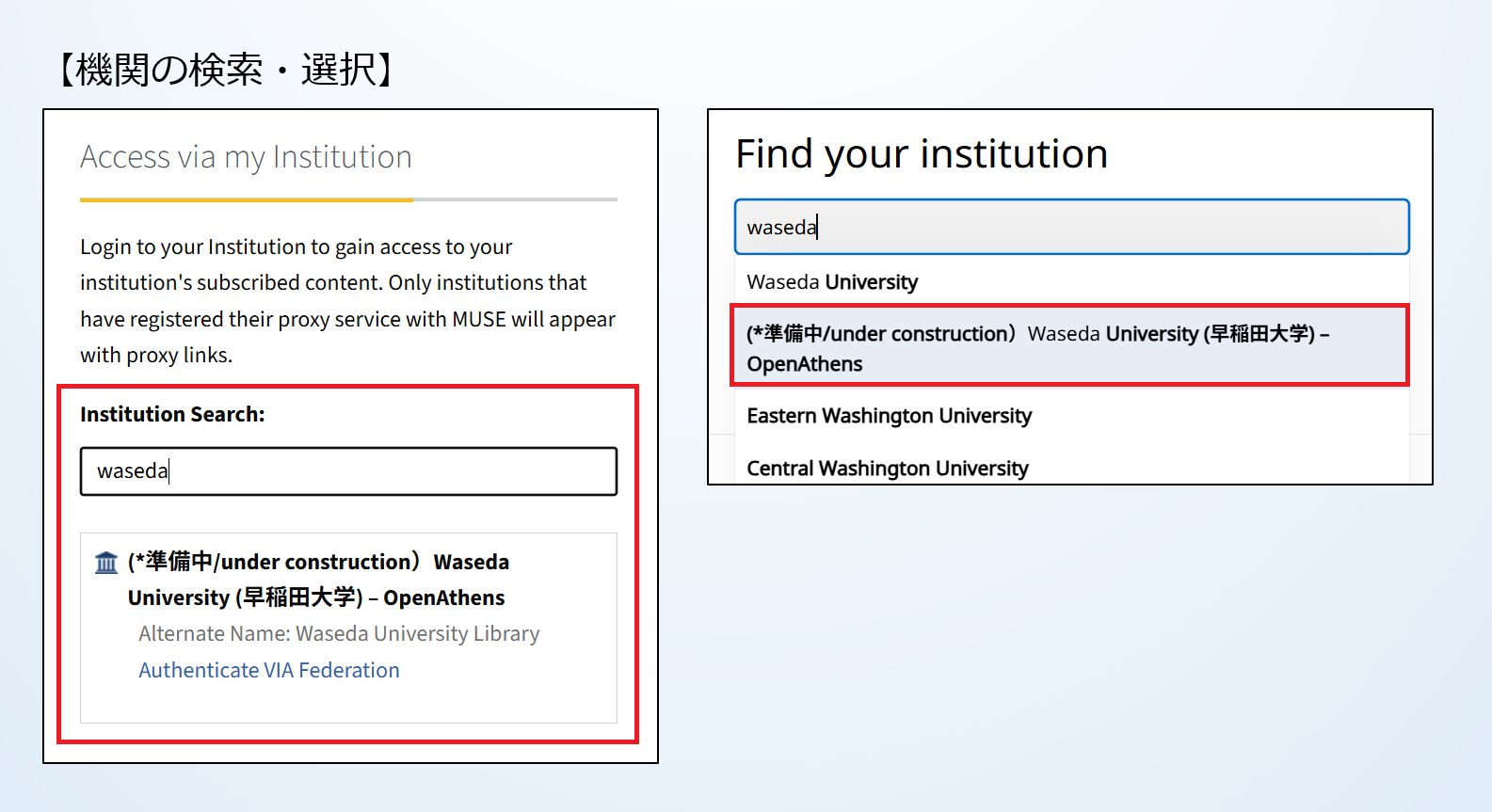Click the Japanese title 機関の検索・選択
The image size is (1492, 812).
click(x=225, y=70)
